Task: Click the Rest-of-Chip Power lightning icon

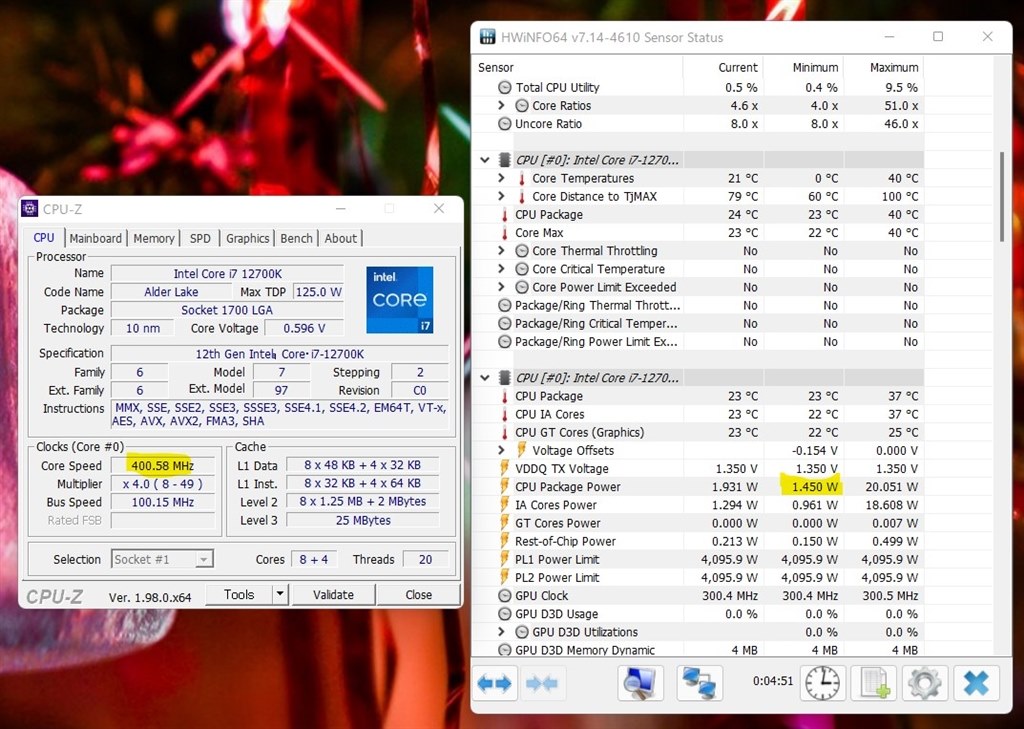Action: pos(504,541)
